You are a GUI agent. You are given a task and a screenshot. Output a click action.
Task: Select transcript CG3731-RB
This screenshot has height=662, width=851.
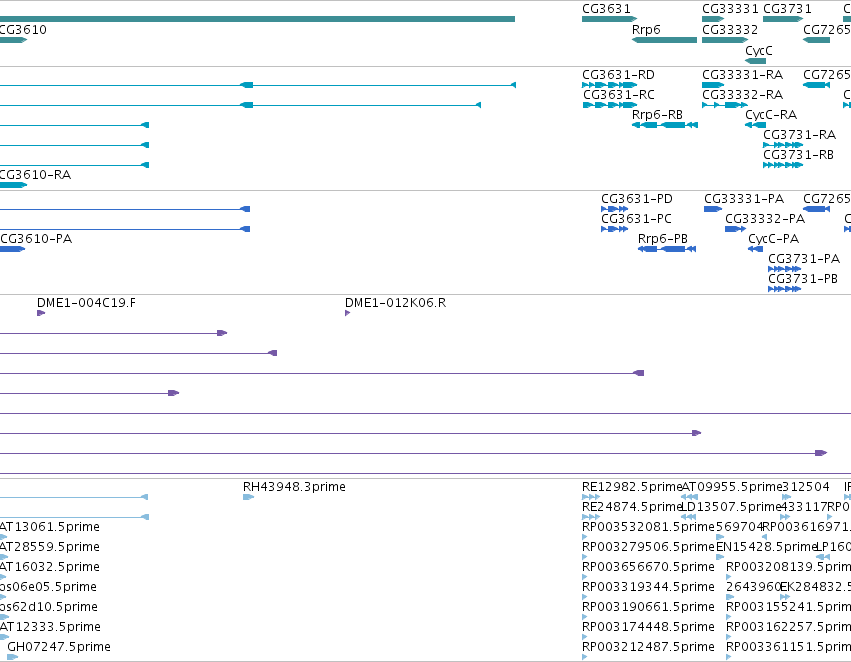pos(798,155)
